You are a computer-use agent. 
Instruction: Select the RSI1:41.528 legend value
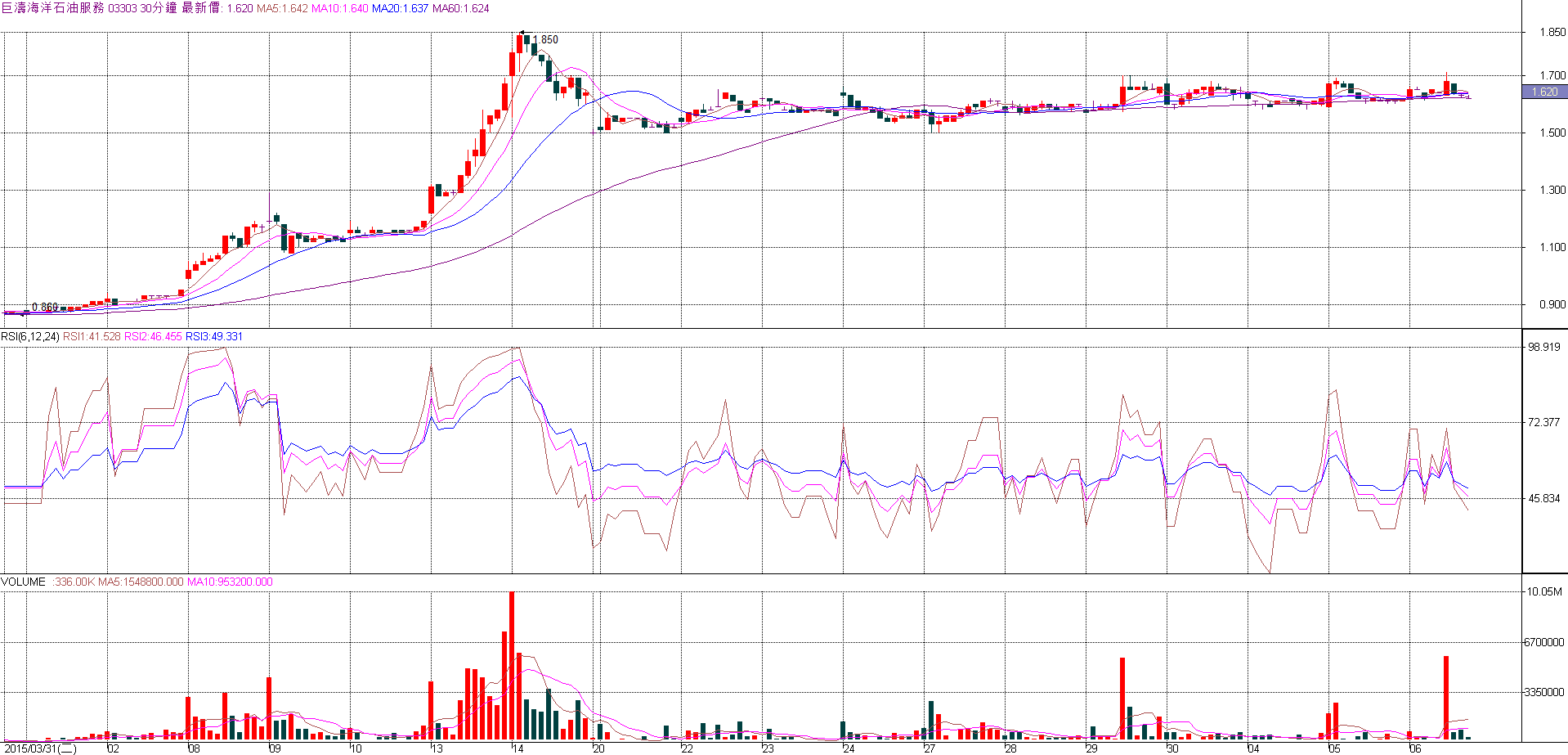tap(92, 336)
